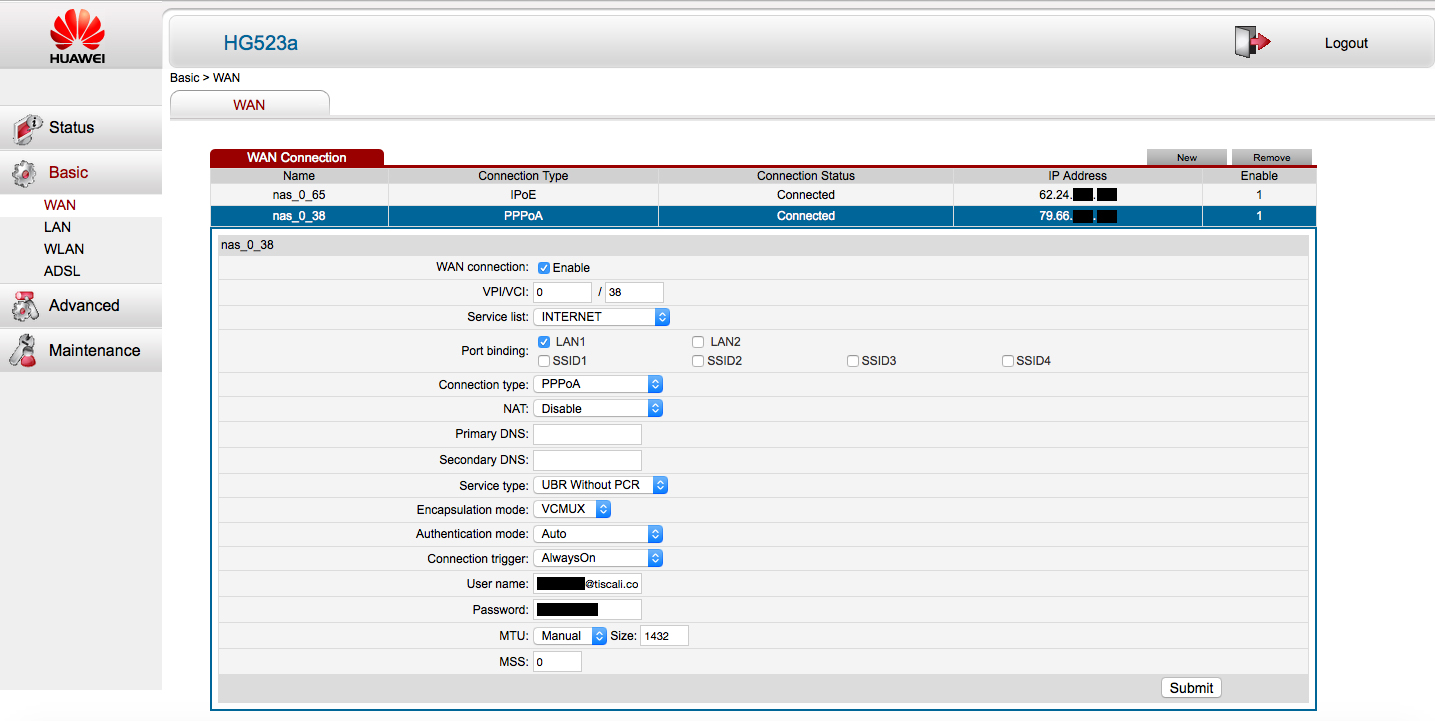Click the Maintenance tools icon
Viewport: 1435px width, 721px height.
[x=25, y=351]
